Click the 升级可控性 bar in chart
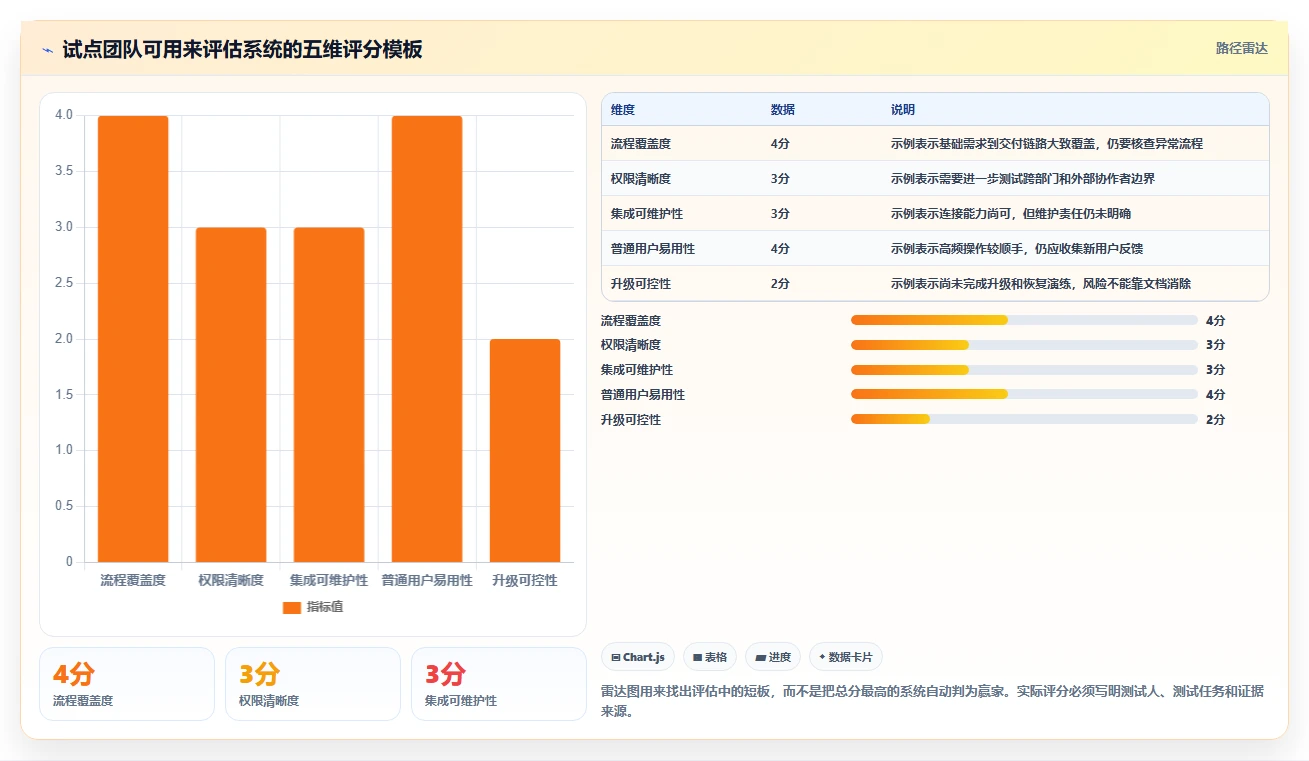This screenshot has height=761, width=1309. pyautogui.click(x=525, y=451)
